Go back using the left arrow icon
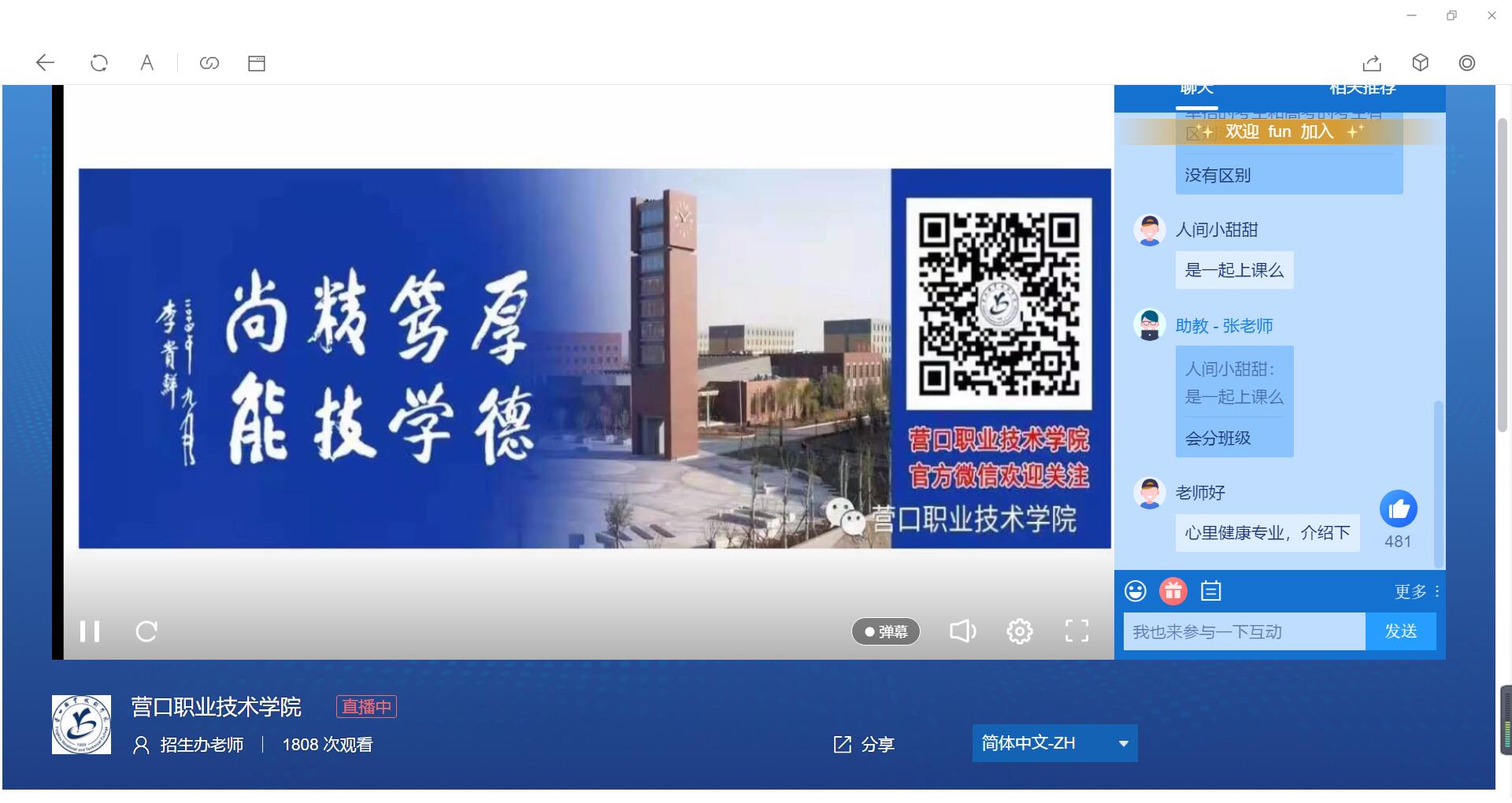Image resolution: width=1512 pixels, height=803 pixels. point(45,63)
